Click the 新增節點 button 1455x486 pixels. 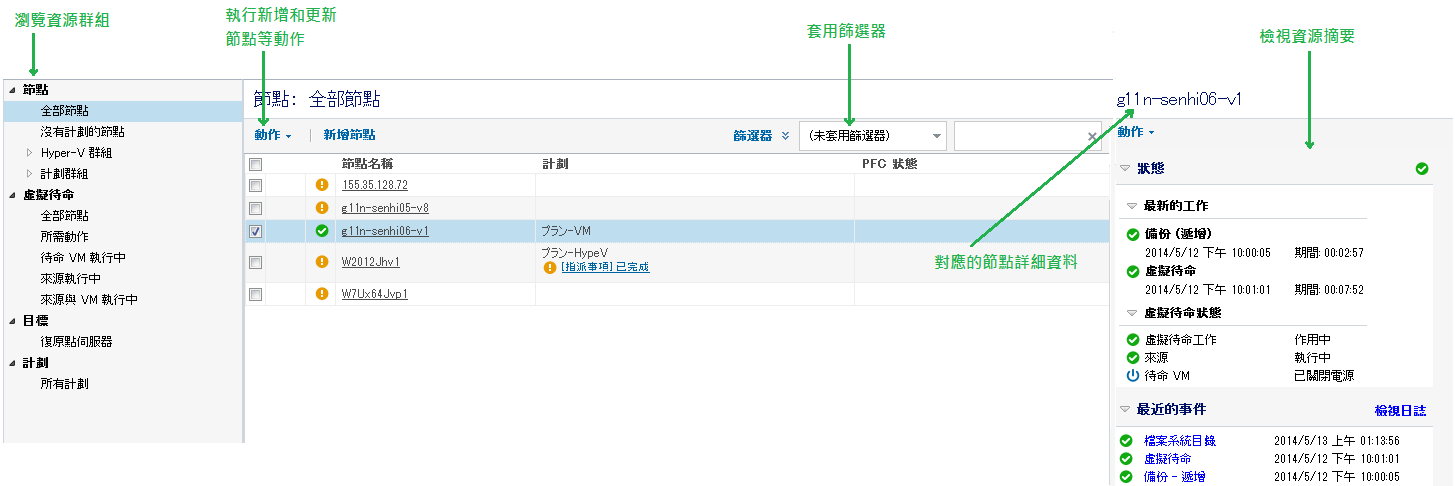349,135
